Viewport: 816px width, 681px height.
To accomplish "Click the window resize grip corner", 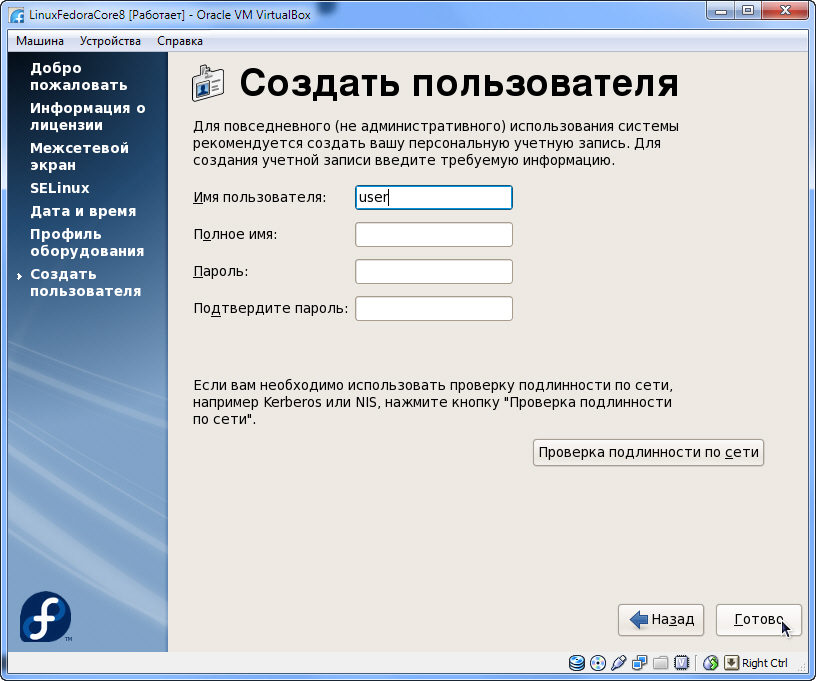I will pos(803,666).
